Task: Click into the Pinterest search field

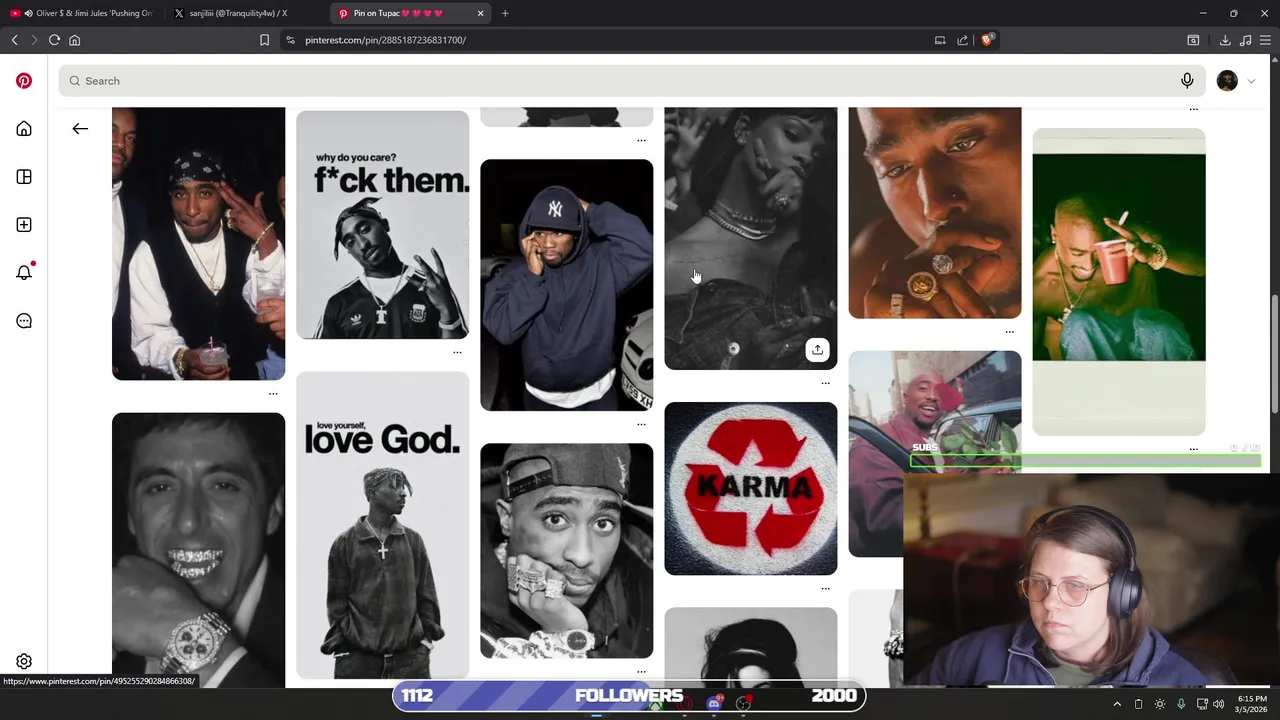Action: click(632, 81)
